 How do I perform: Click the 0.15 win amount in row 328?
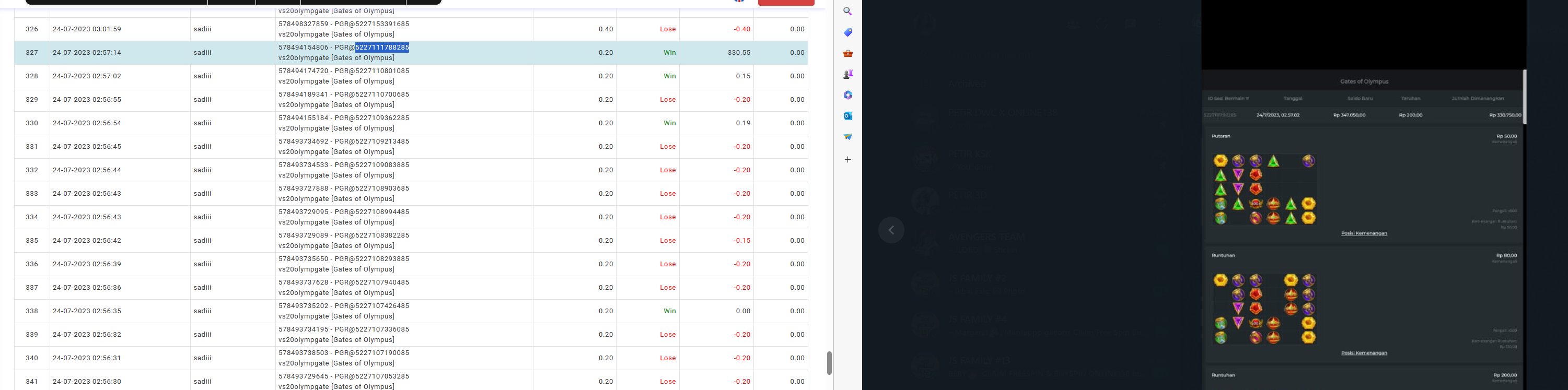tap(742, 76)
